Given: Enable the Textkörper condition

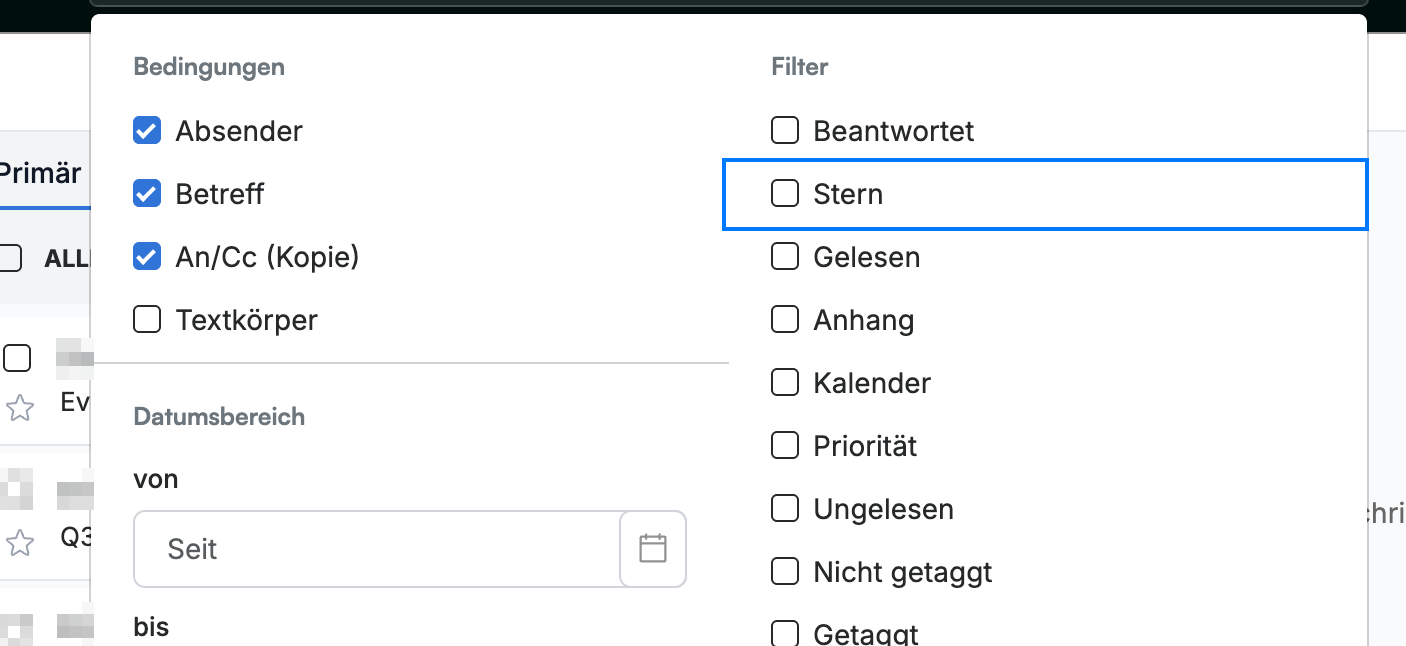Looking at the screenshot, I should pyautogui.click(x=147, y=320).
